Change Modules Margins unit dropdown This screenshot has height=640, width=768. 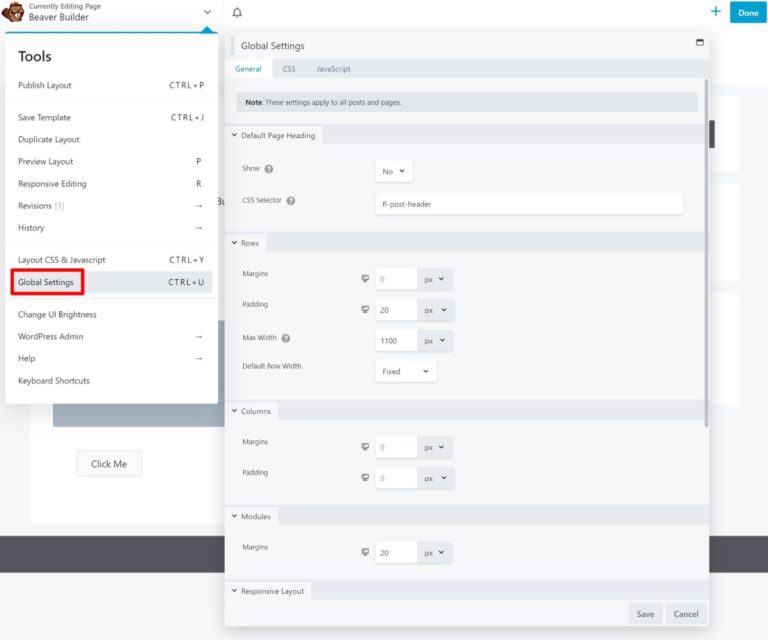(x=434, y=552)
